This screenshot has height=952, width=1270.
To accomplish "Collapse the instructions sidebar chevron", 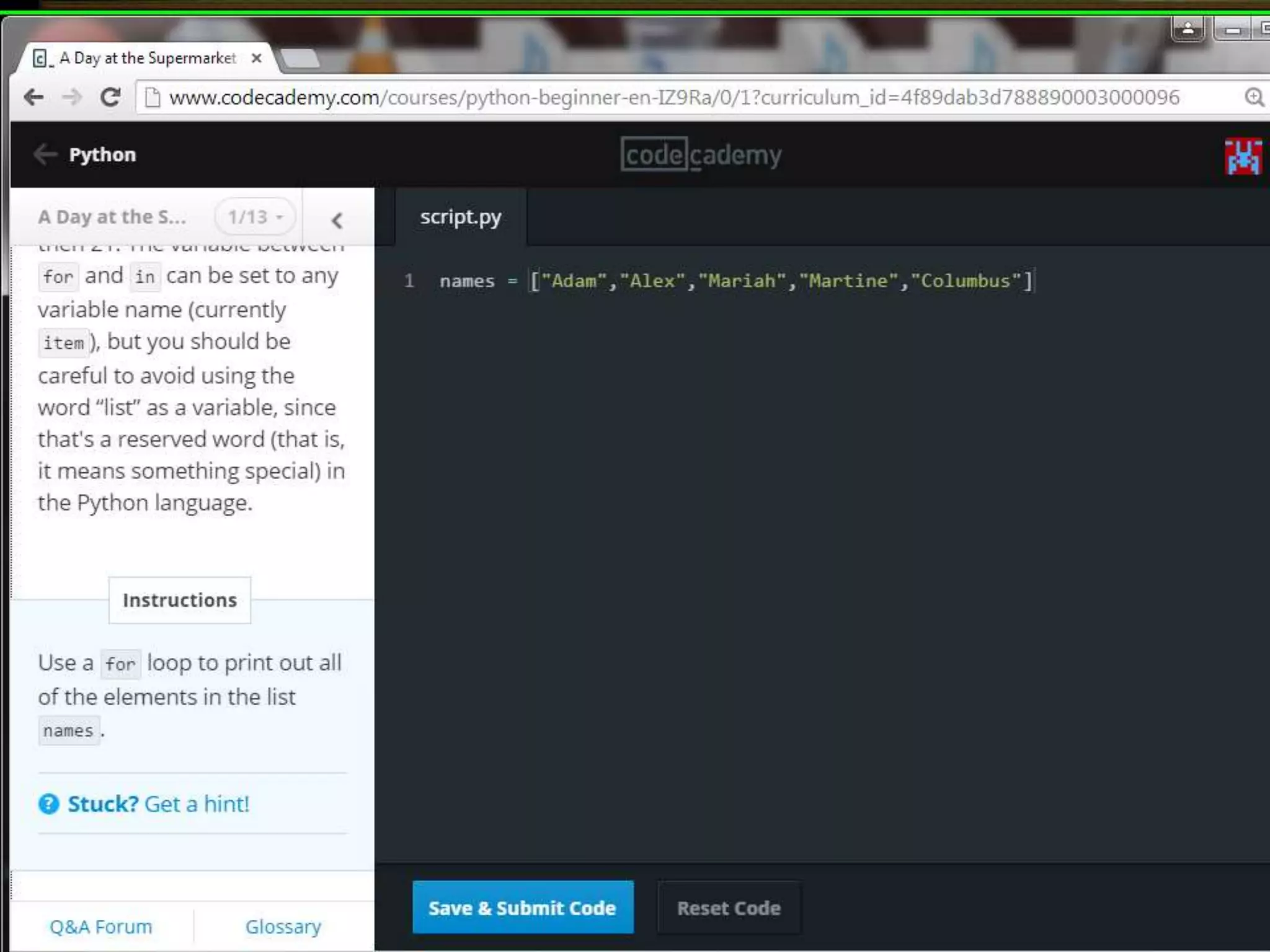I will (x=337, y=220).
